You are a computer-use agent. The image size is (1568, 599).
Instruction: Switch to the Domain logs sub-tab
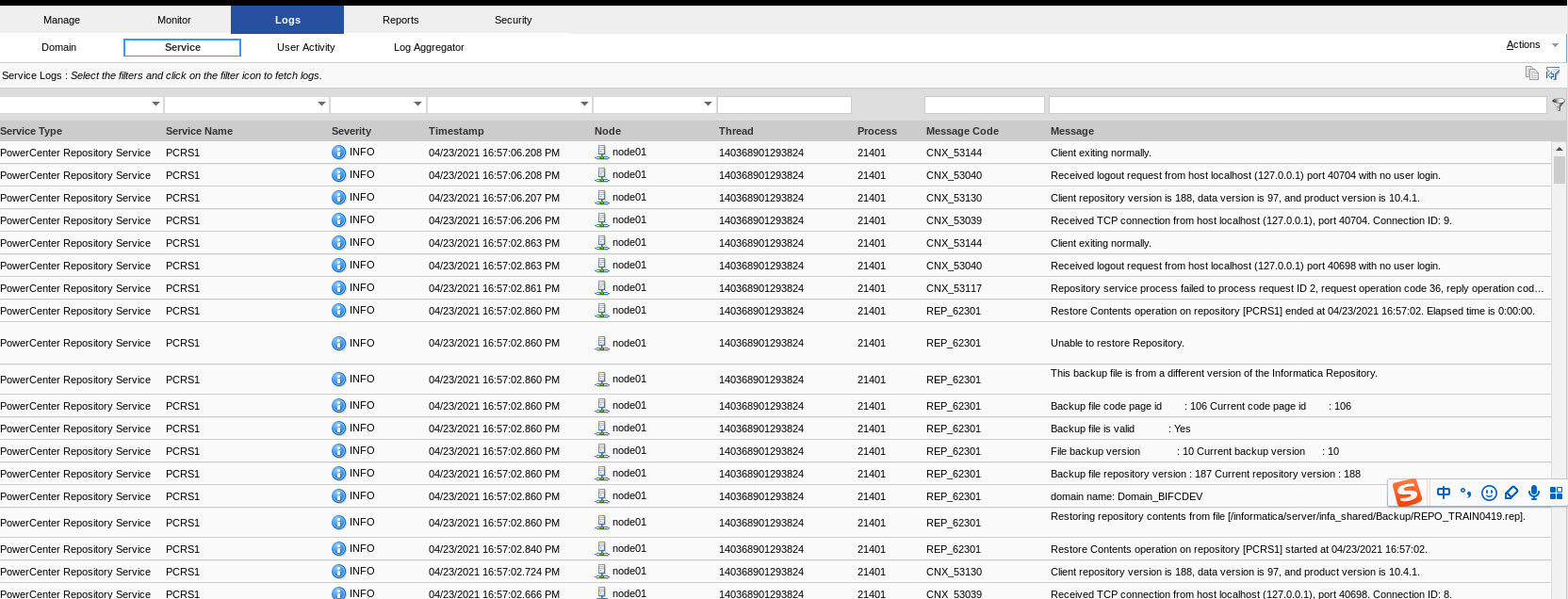tap(58, 47)
